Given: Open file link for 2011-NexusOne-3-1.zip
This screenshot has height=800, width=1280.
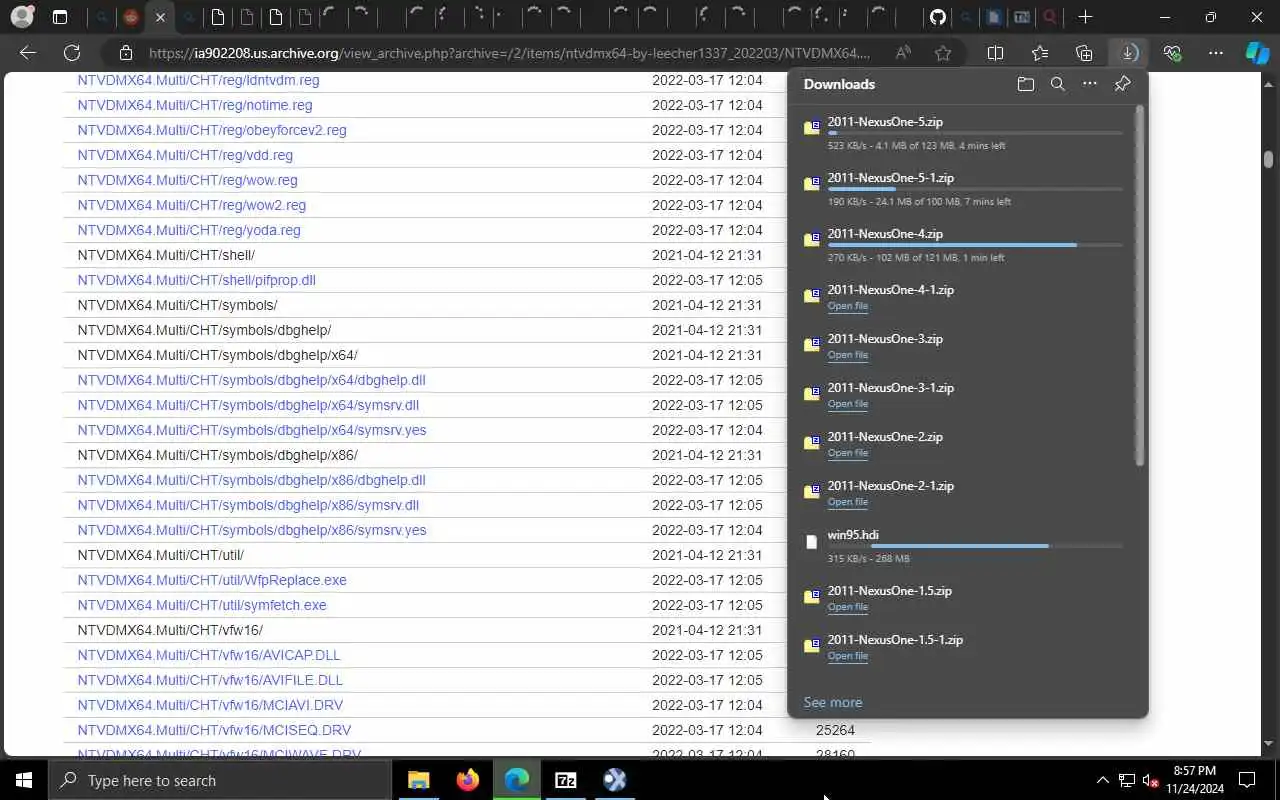Looking at the screenshot, I should pos(847,404).
